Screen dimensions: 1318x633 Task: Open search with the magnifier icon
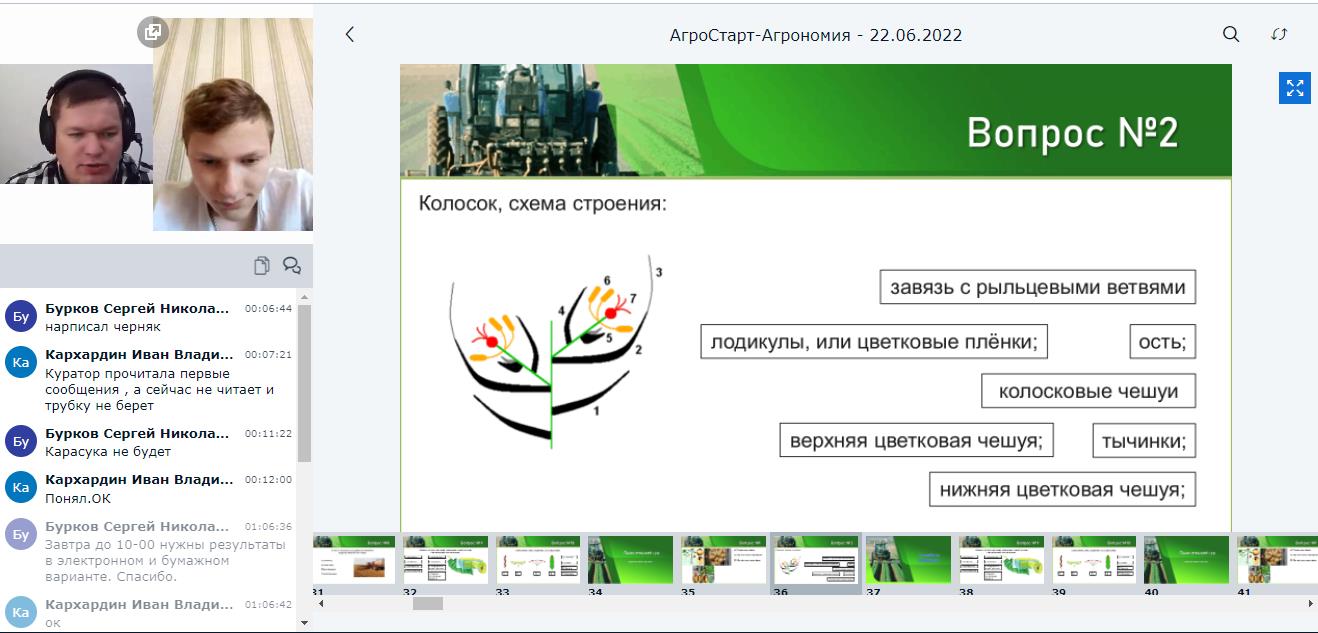click(1231, 35)
